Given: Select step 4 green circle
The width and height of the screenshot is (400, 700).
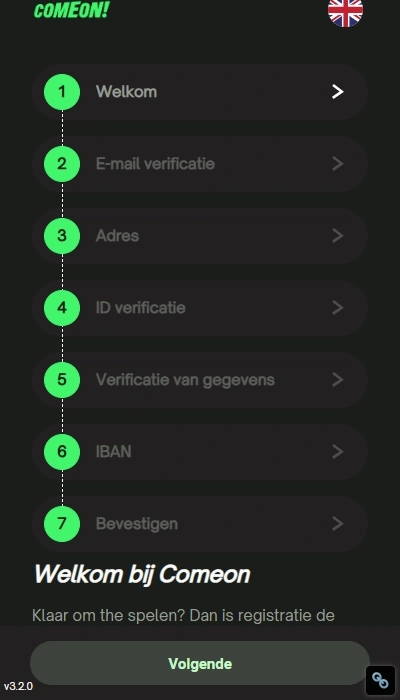Looking at the screenshot, I should (62, 308).
